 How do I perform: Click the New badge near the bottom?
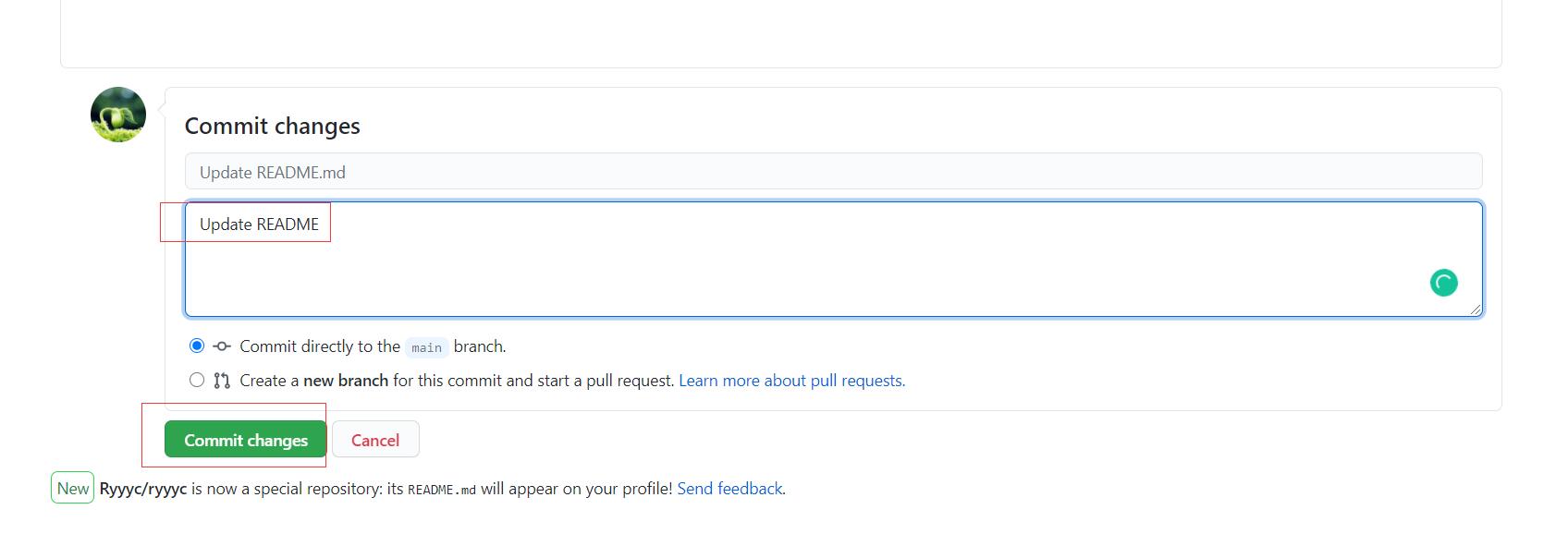coord(73,488)
